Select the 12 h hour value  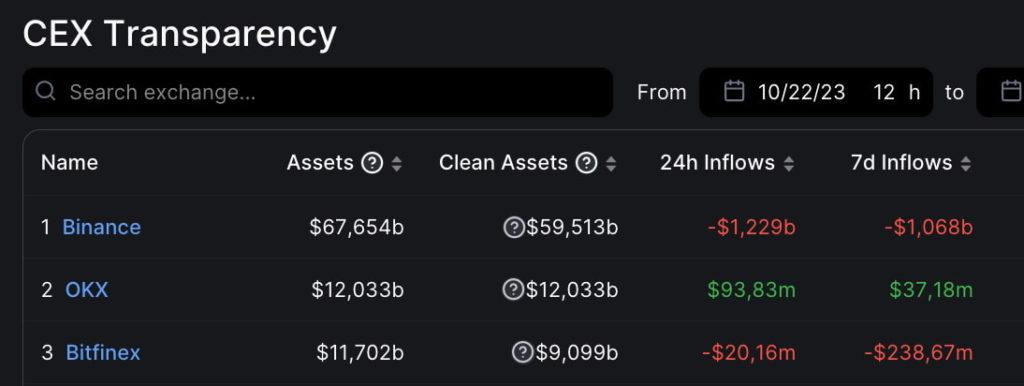pyautogui.click(x=897, y=92)
